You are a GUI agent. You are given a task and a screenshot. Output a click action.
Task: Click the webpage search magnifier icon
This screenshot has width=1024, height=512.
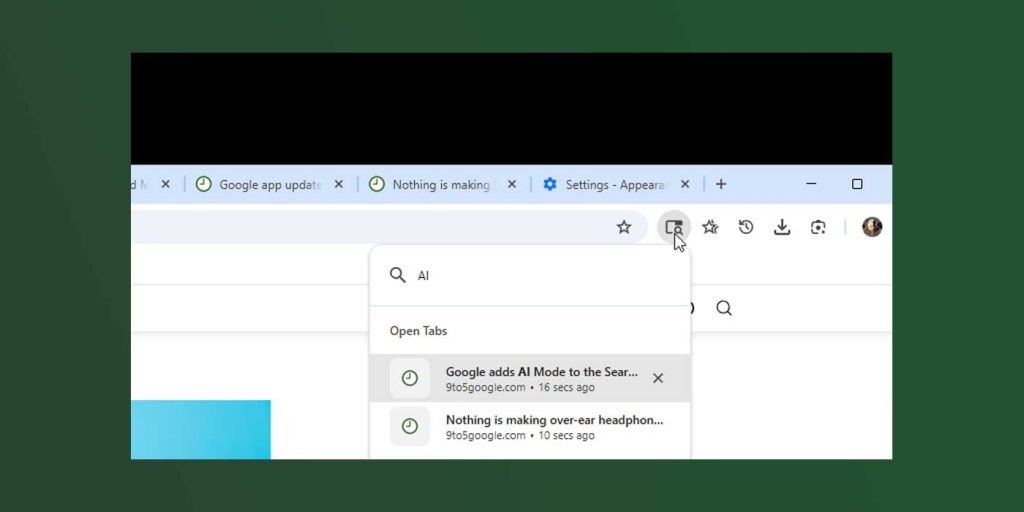coord(724,308)
